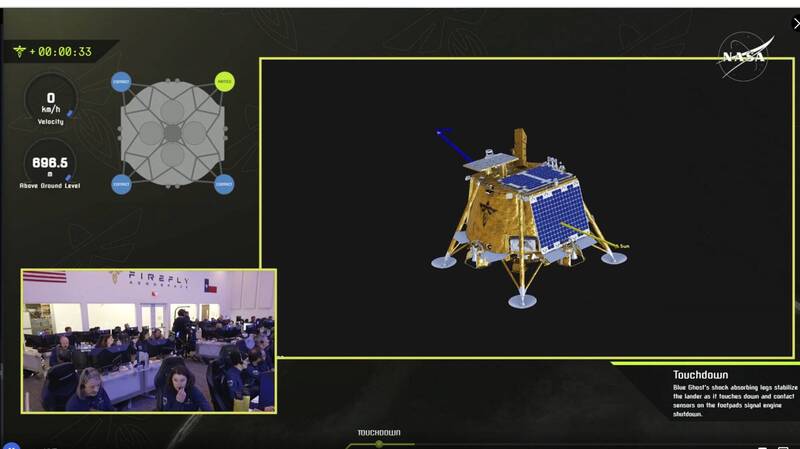This screenshot has height=449, width=800.
Task: Click the green footpad contact indicator
Action: 224,82
